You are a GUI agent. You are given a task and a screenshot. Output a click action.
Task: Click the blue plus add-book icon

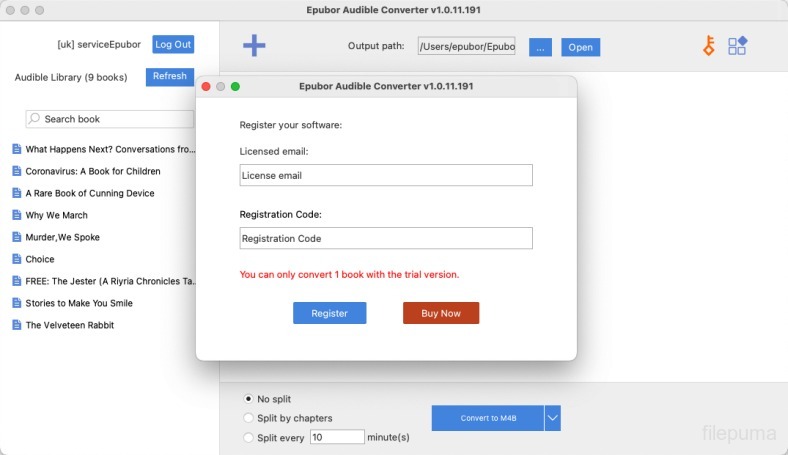pos(254,46)
